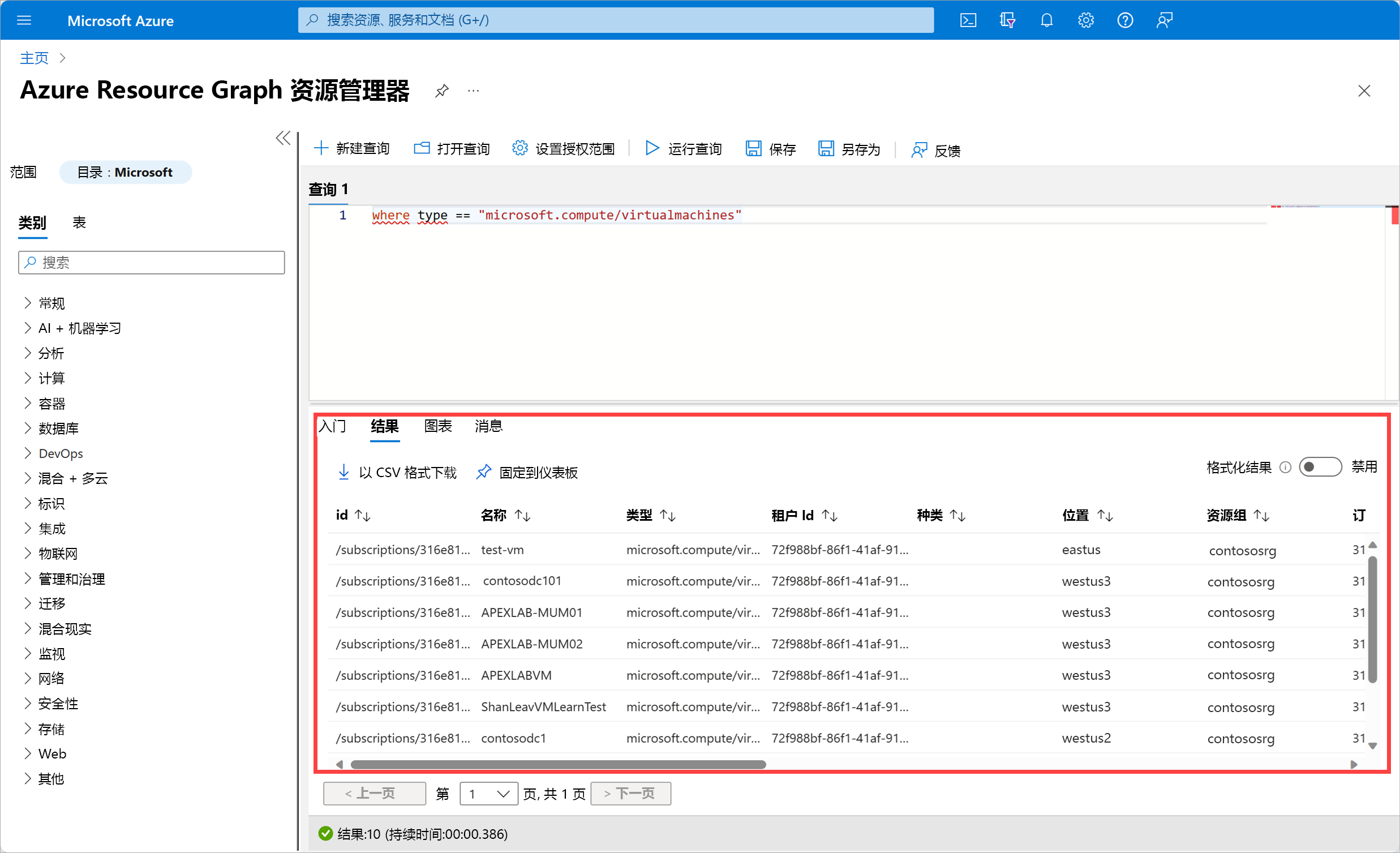This screenshot has height=853, width=1400.
Task: Select the 结果 tab
Action: 385,426
